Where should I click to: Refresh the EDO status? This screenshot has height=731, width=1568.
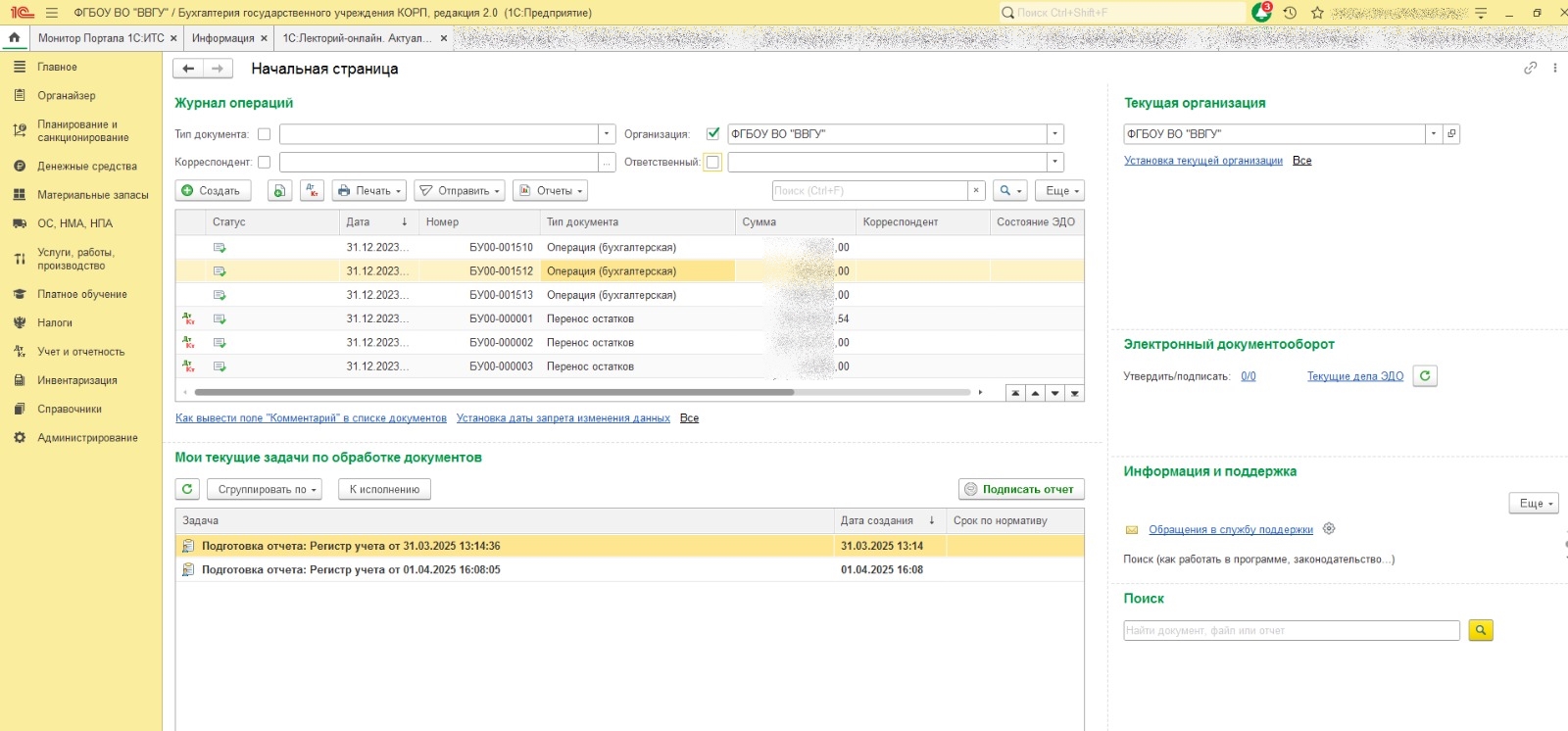(1425, 376)
